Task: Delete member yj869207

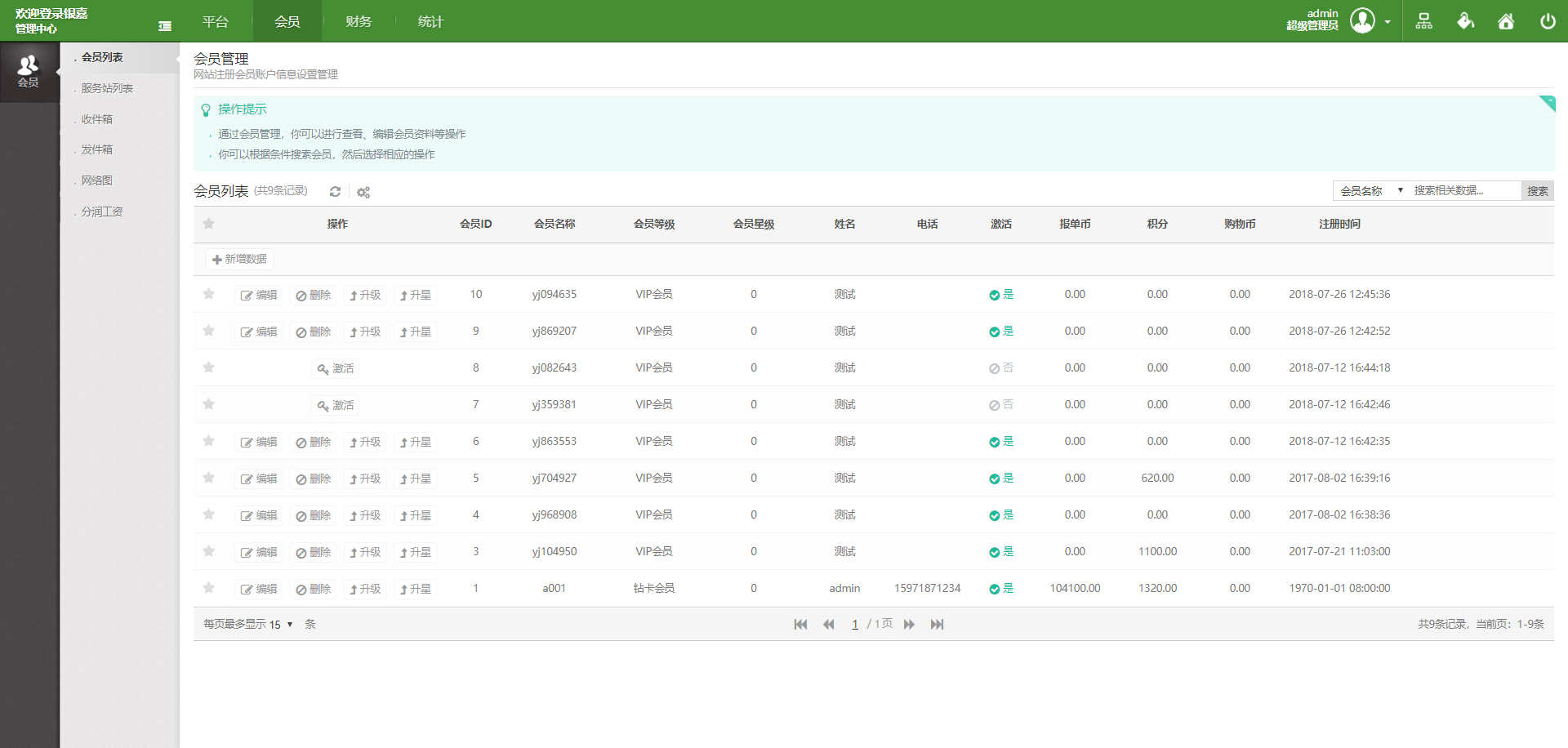Action: click(314, 332)
